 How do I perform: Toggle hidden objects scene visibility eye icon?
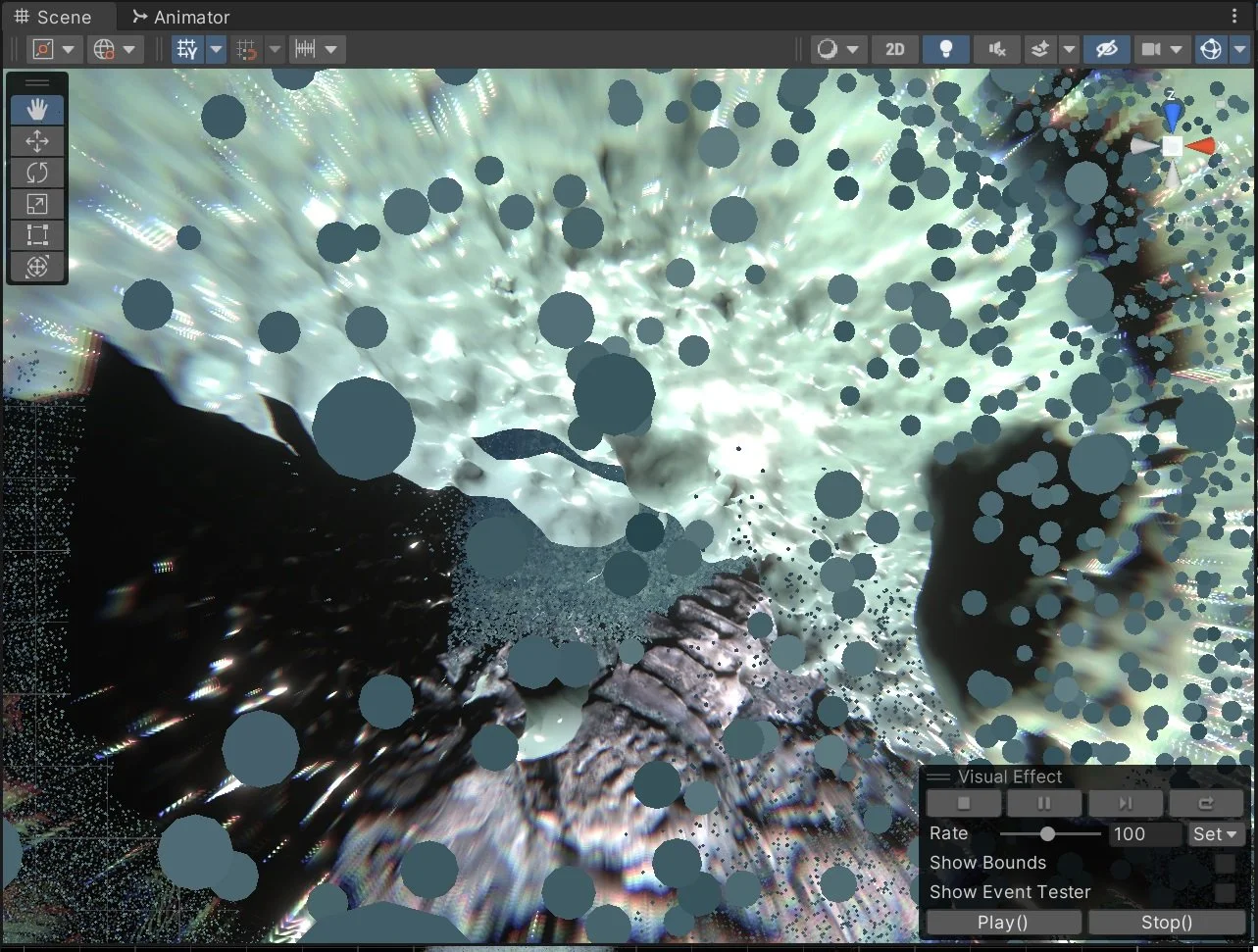1107,49
